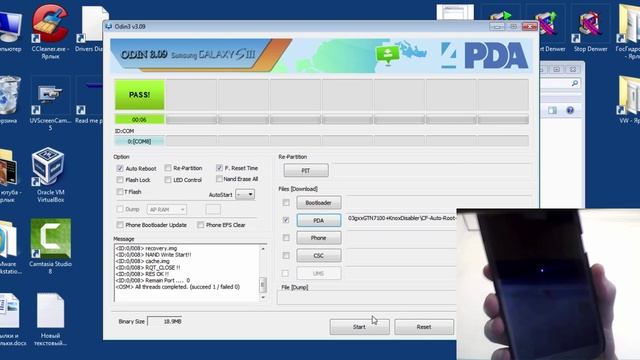Click Message log scrollbar down arrow
Viewport: 640px width, 360px height.
[263, 297]
